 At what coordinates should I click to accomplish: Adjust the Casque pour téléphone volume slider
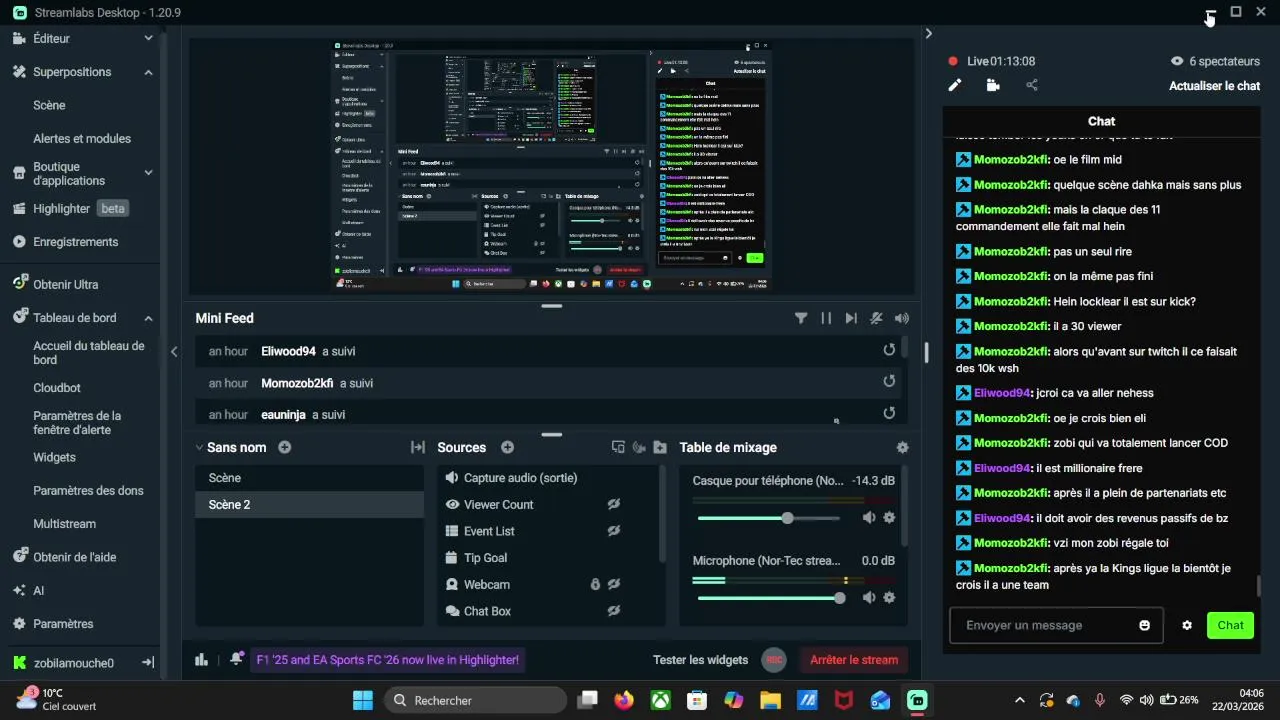coord(768,518)
